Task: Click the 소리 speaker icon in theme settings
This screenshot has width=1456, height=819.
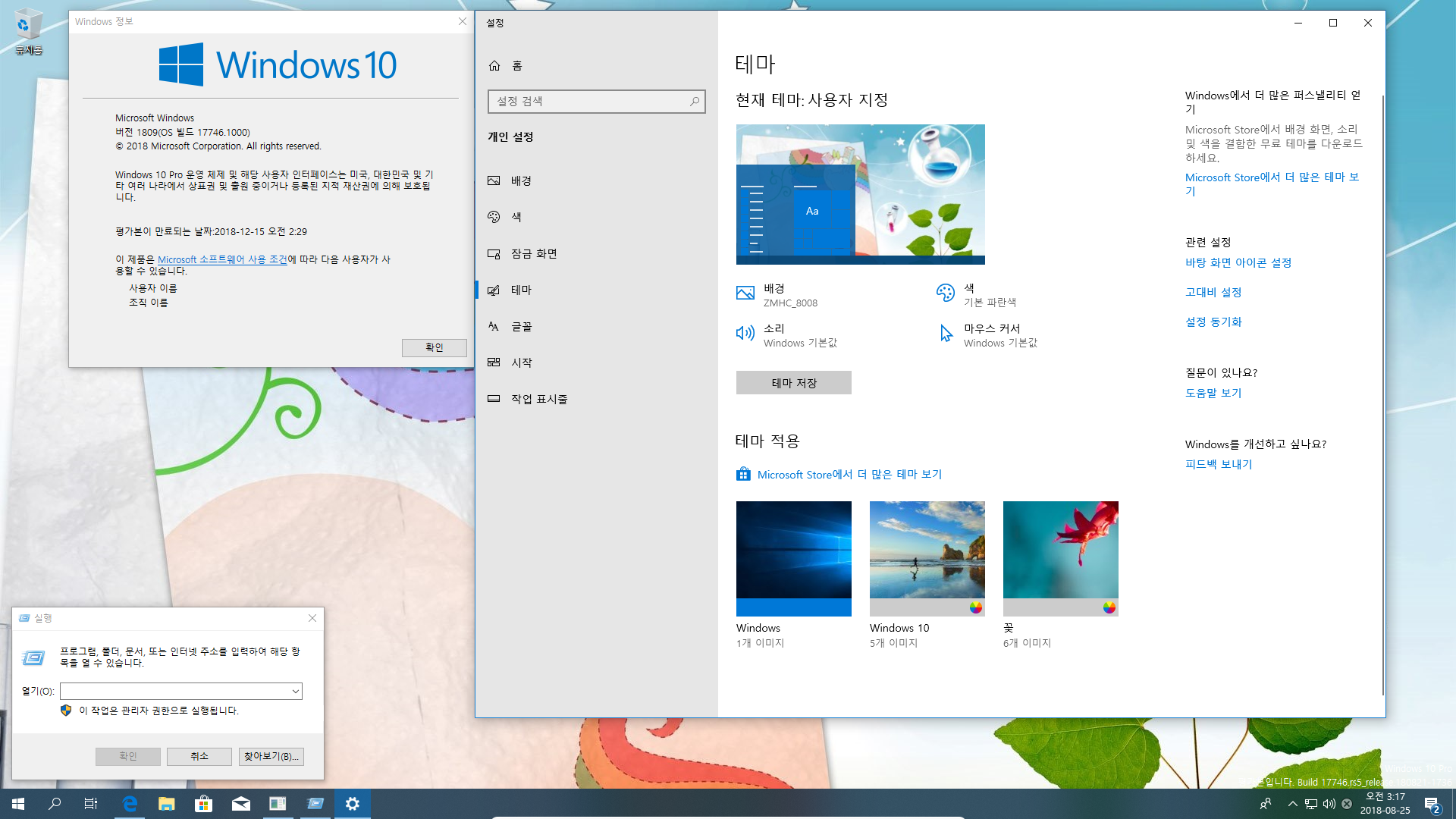Action: pyautogui.click(x=745, y=334)
